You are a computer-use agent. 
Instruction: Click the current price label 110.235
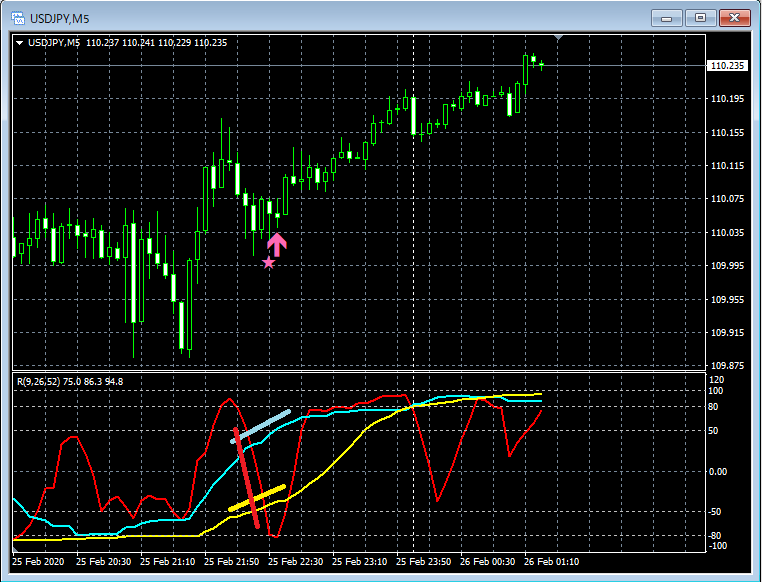click(x=727, y=65)
